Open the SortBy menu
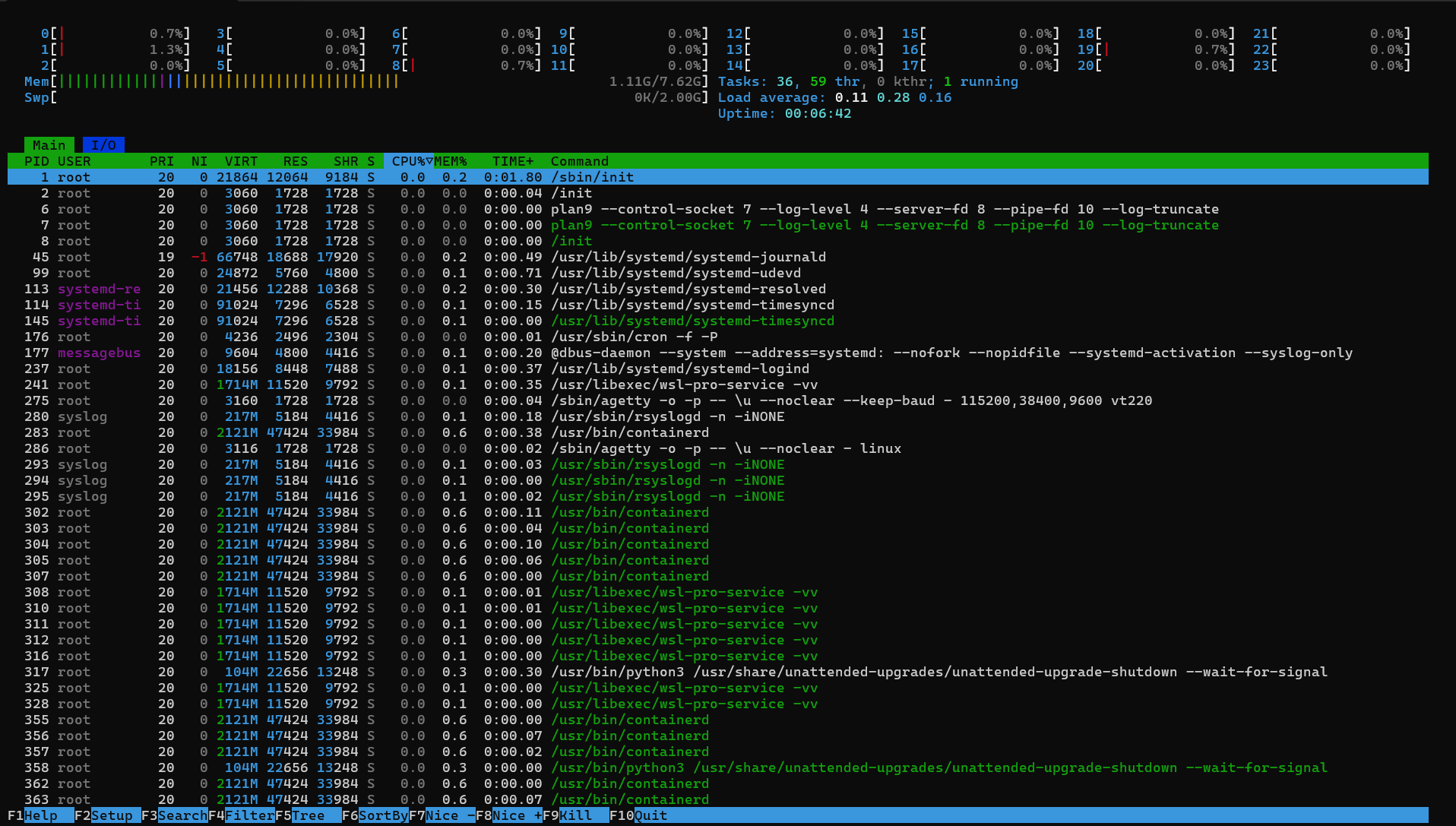 382,815
